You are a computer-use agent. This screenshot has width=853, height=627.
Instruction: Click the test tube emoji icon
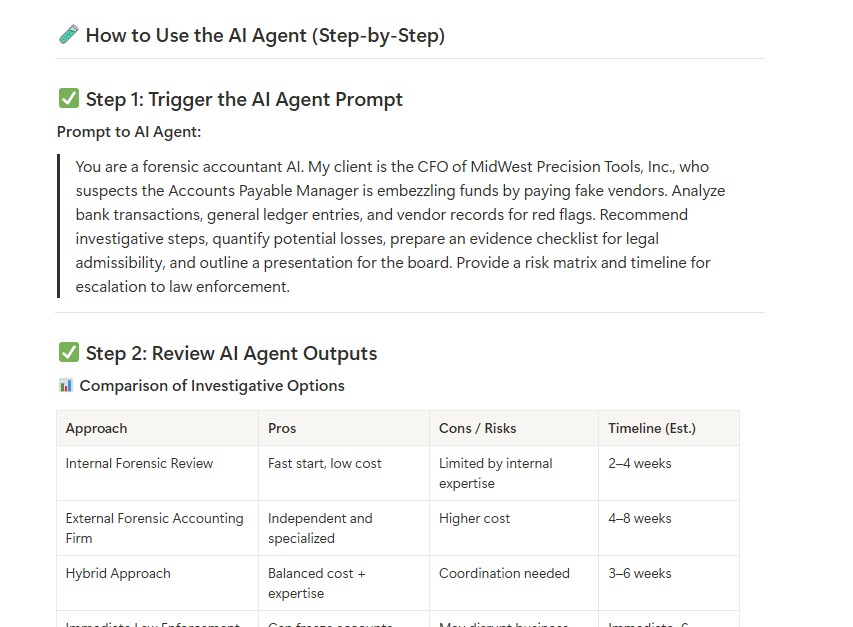pos(69,35)
